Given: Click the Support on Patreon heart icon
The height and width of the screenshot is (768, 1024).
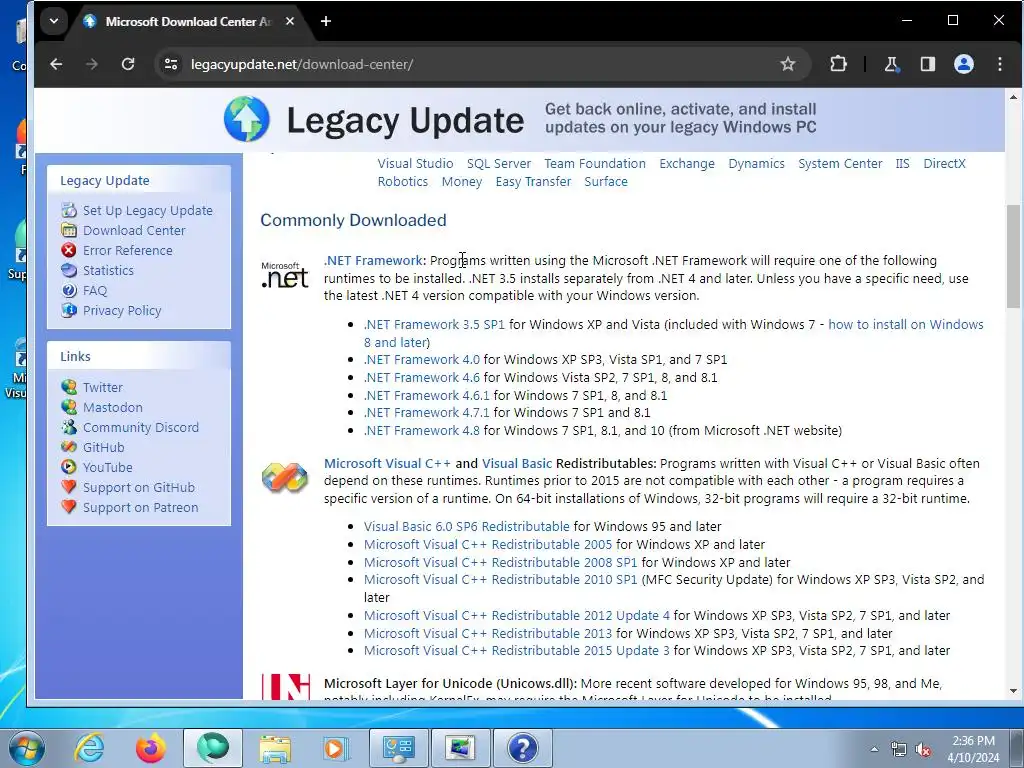Looking at the screenshot, I should click(x=69, y=507).
